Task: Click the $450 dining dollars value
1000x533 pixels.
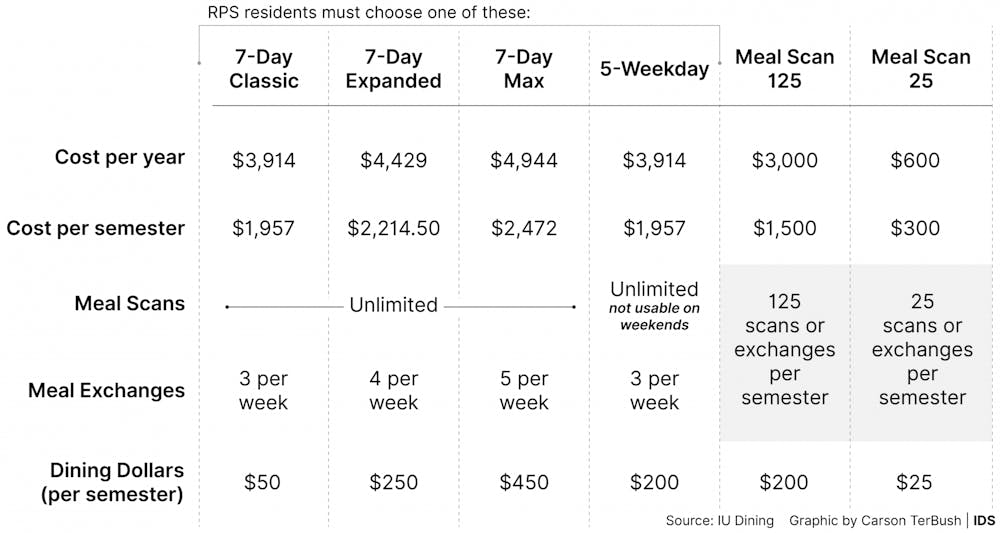Action: click(524, 482)
